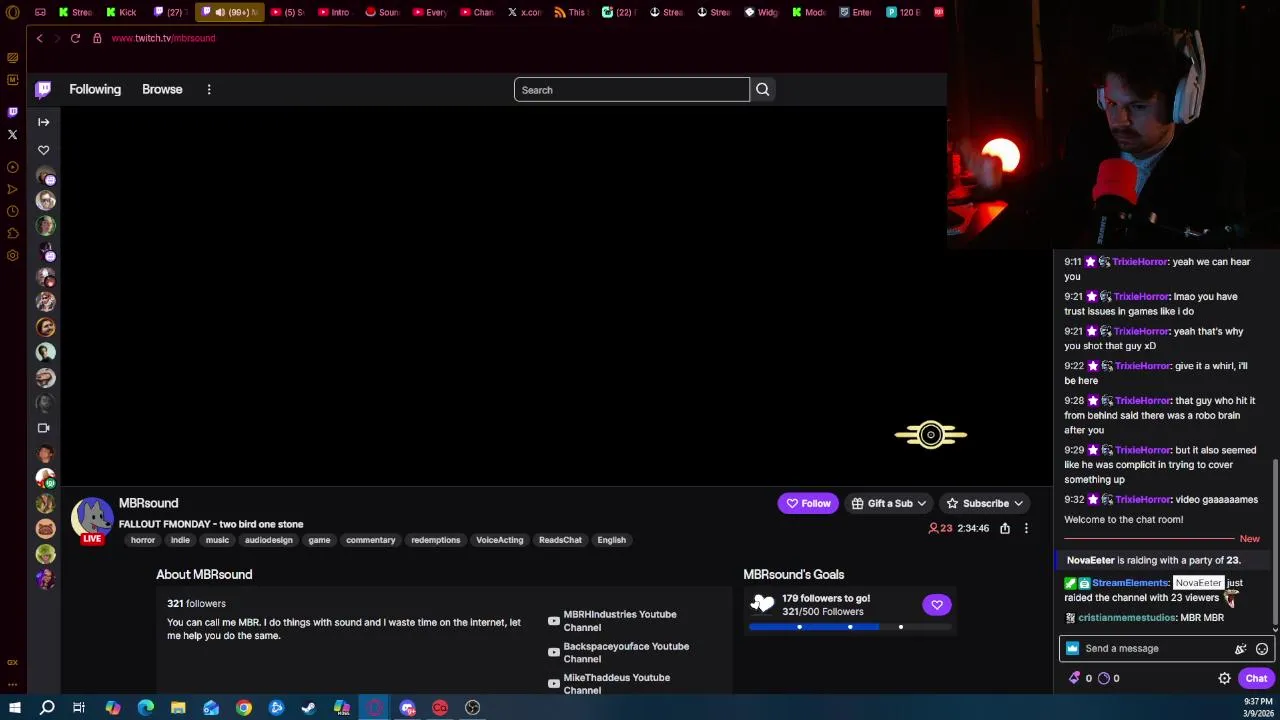Click the chat panel scrollbar

click(x=1275, y=540)
